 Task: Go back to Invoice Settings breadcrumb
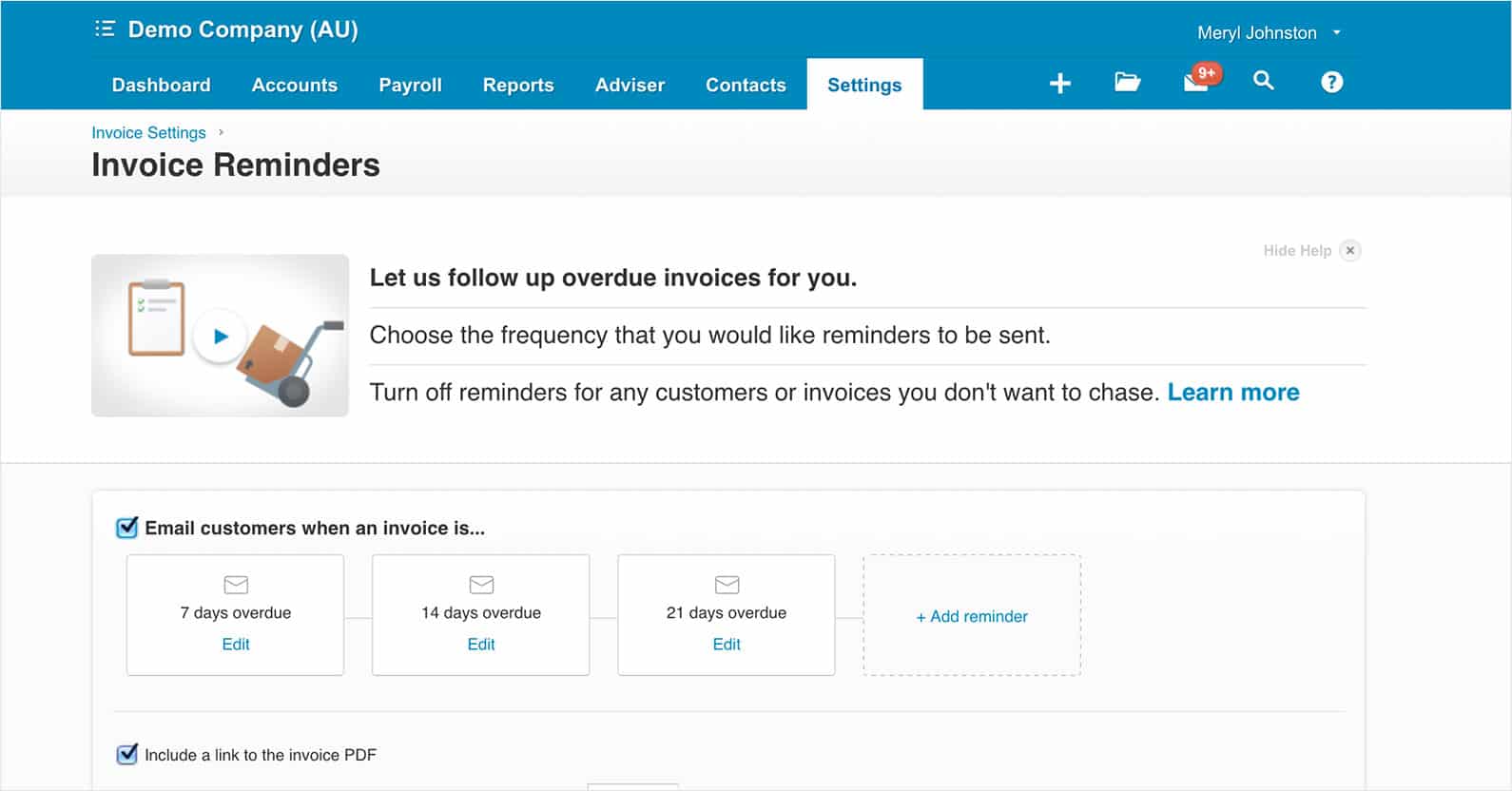point(148,133)
